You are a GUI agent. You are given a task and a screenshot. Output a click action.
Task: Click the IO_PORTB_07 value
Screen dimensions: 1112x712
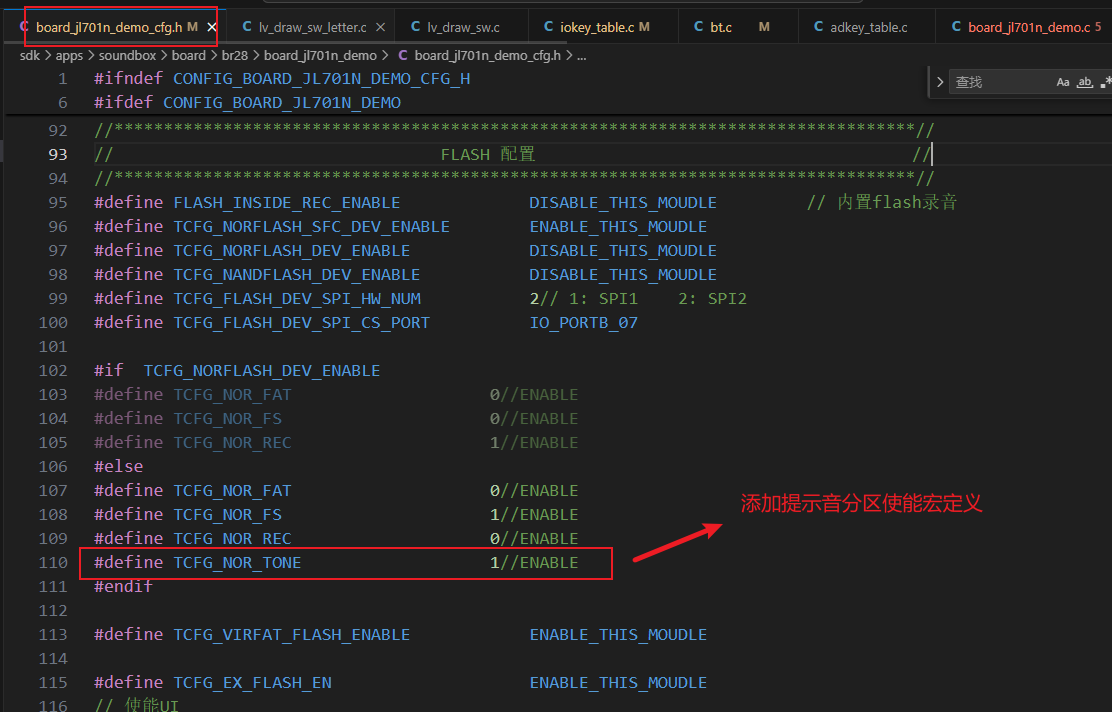tap(584, 322)
